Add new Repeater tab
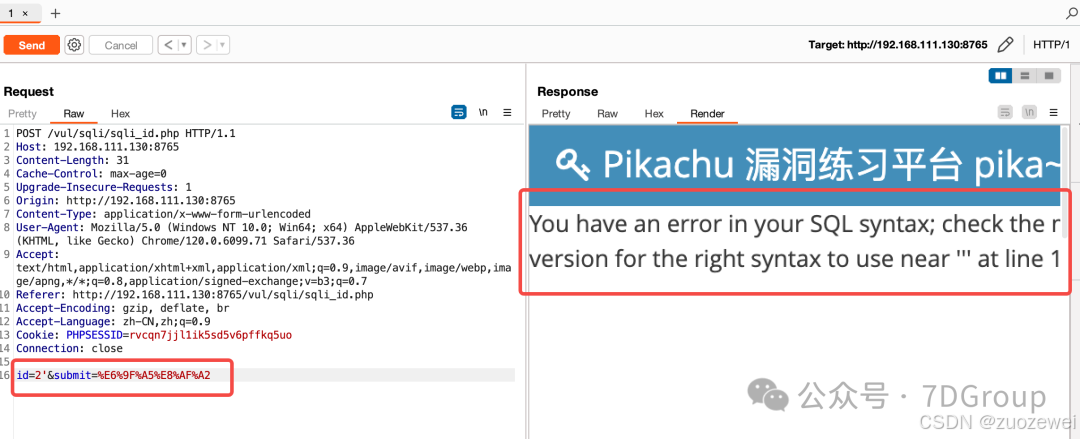Image resolution: width=1080 pixels, height=439 pixels. [56, 13]
